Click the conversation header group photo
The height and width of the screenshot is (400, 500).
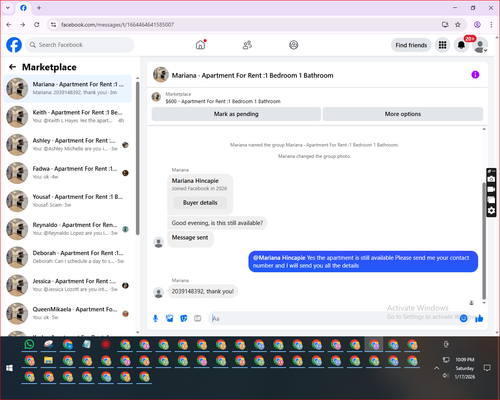[161, 74]
